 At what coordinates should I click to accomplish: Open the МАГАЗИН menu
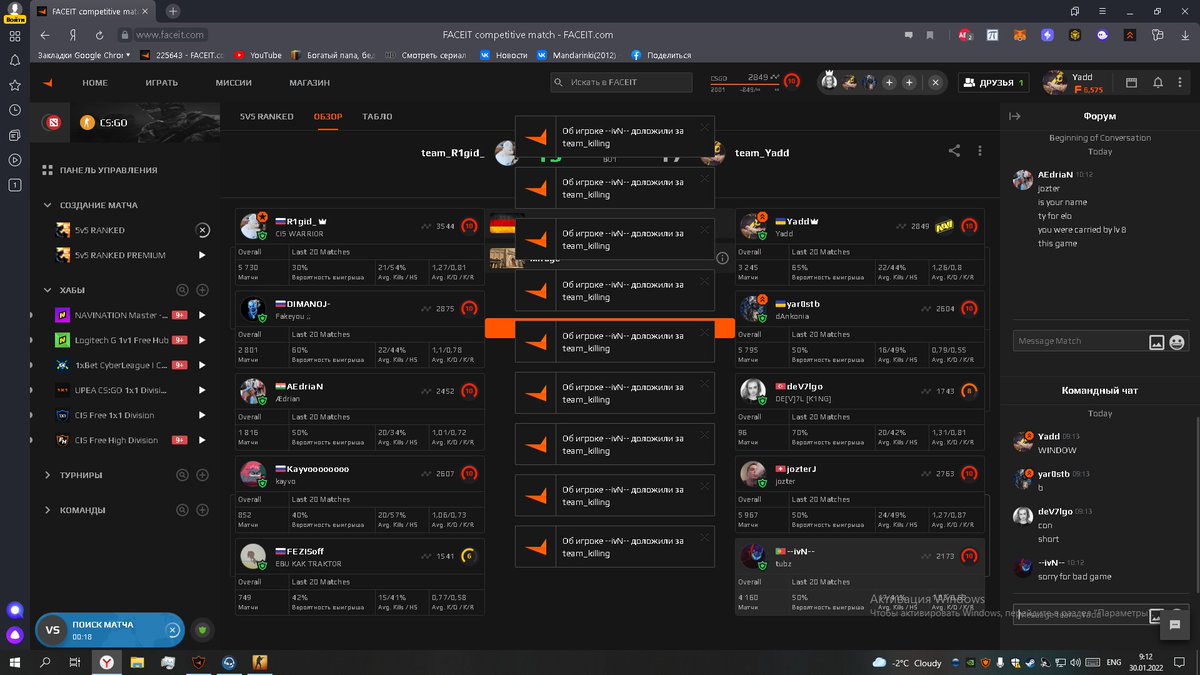pos(310,83)
